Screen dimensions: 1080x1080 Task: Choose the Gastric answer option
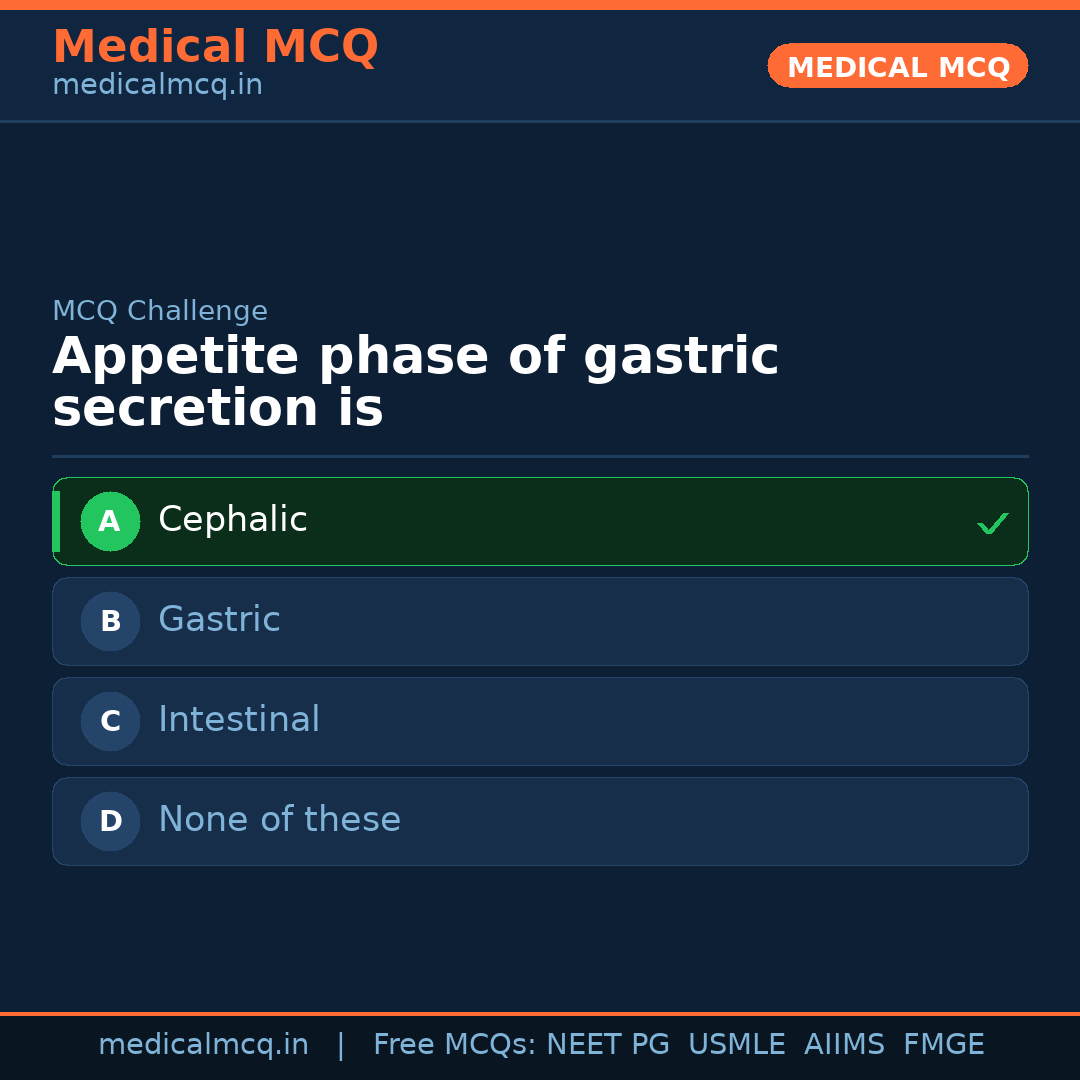[219, 620]
